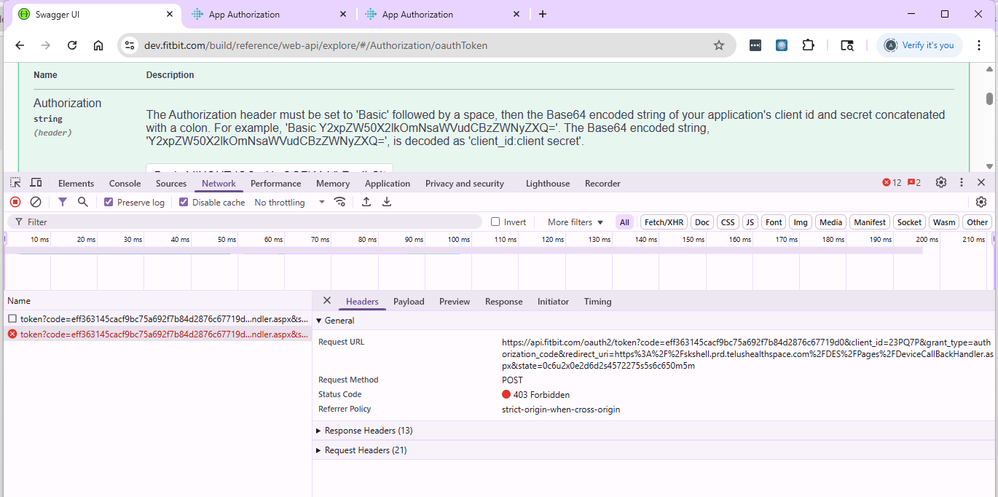Toggle the network filter funnel icon
Screen dimensions: 998x497
pyautogui.click(x=62, y=202)
